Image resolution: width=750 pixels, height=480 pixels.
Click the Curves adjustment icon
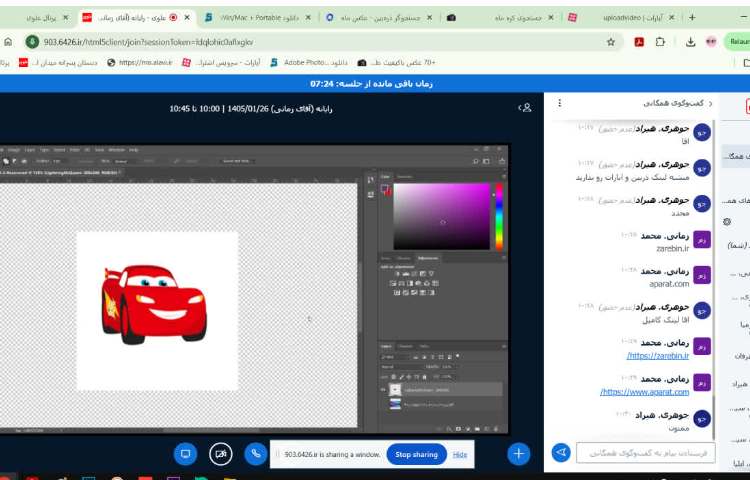pyautogui.click(x=414, y=274)
